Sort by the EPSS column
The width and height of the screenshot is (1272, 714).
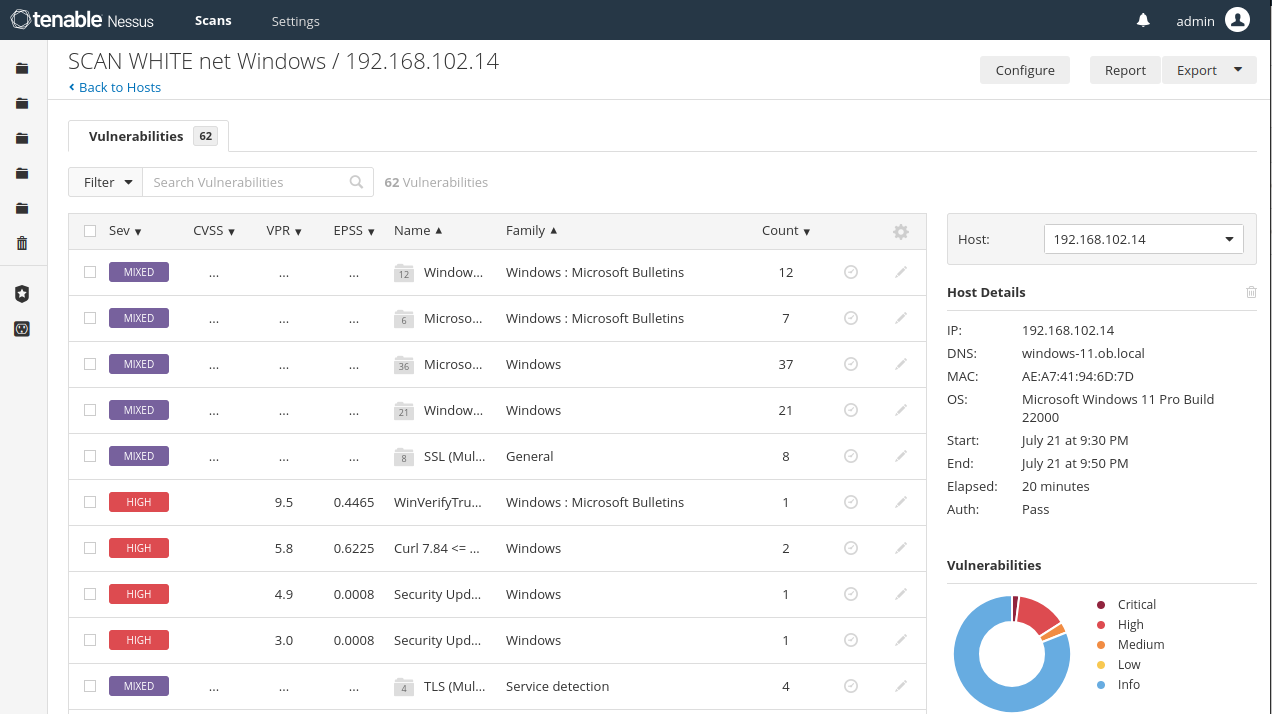pos(354,231)
